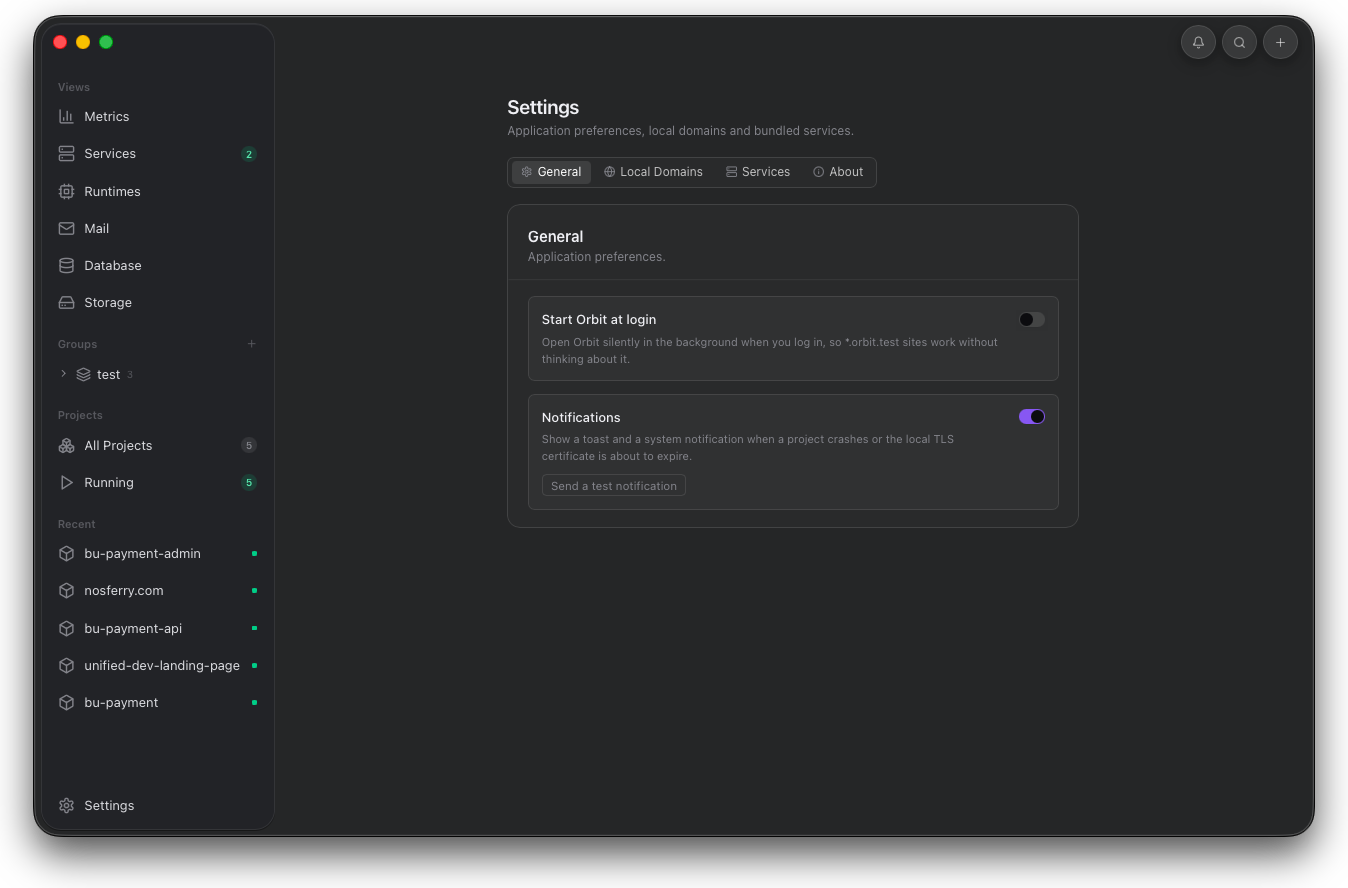This screenshot has height=888, width=1348.
Task: Show Running projects
Action: pyautogui.click(x=109, y=482)
